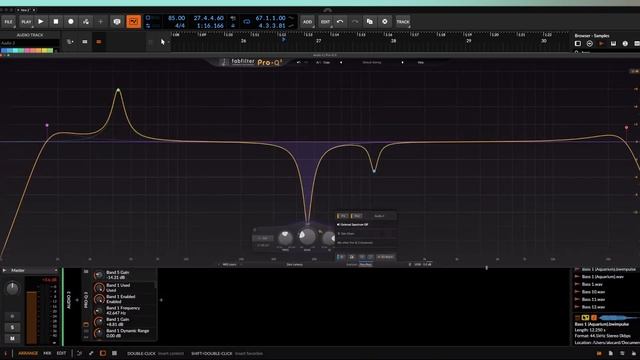640x360 pixels.
Task: Toggle External Spectrum Off option
Action: (354, 224)
